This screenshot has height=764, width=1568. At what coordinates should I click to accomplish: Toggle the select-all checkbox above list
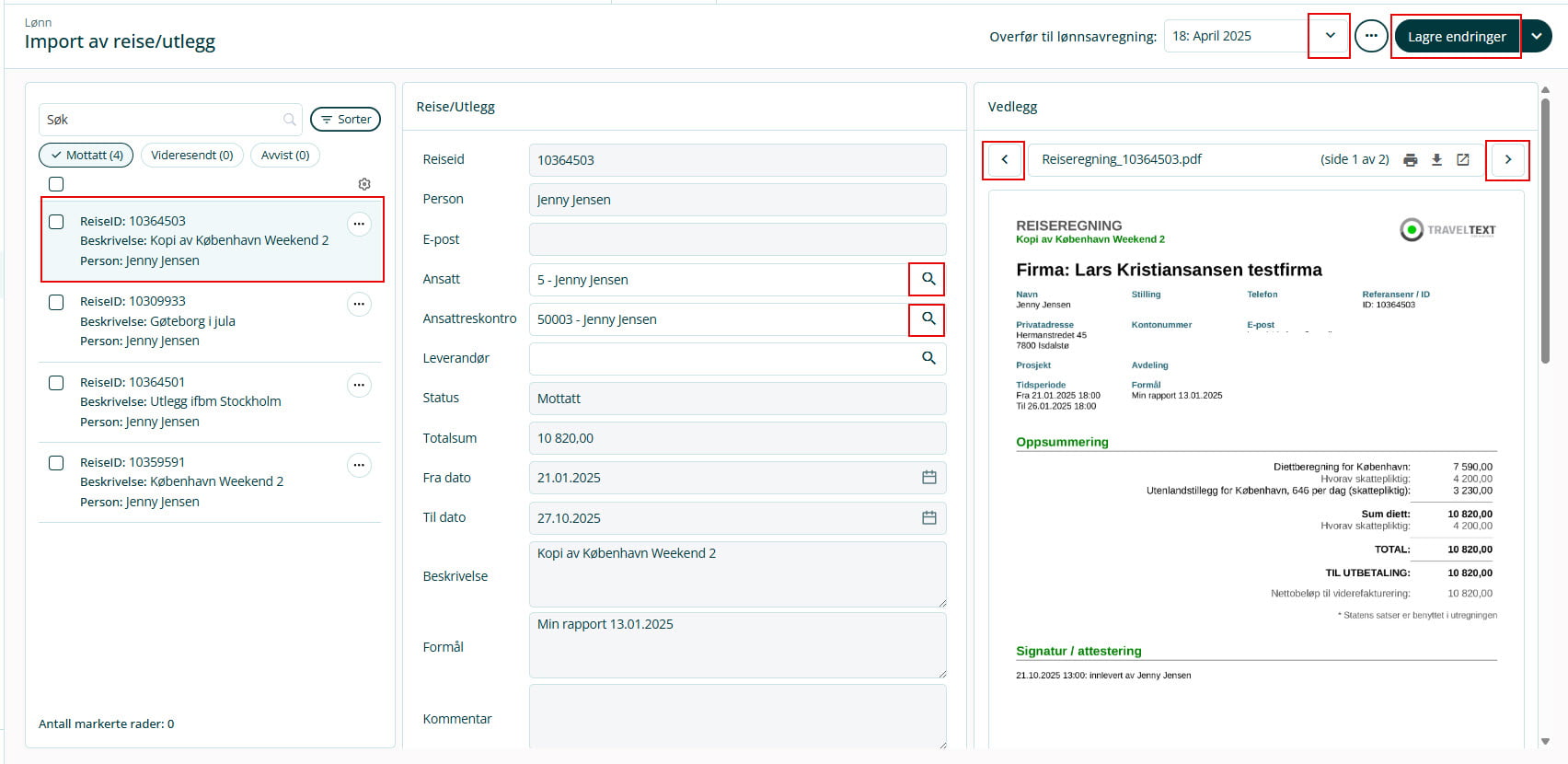[56, 184]
